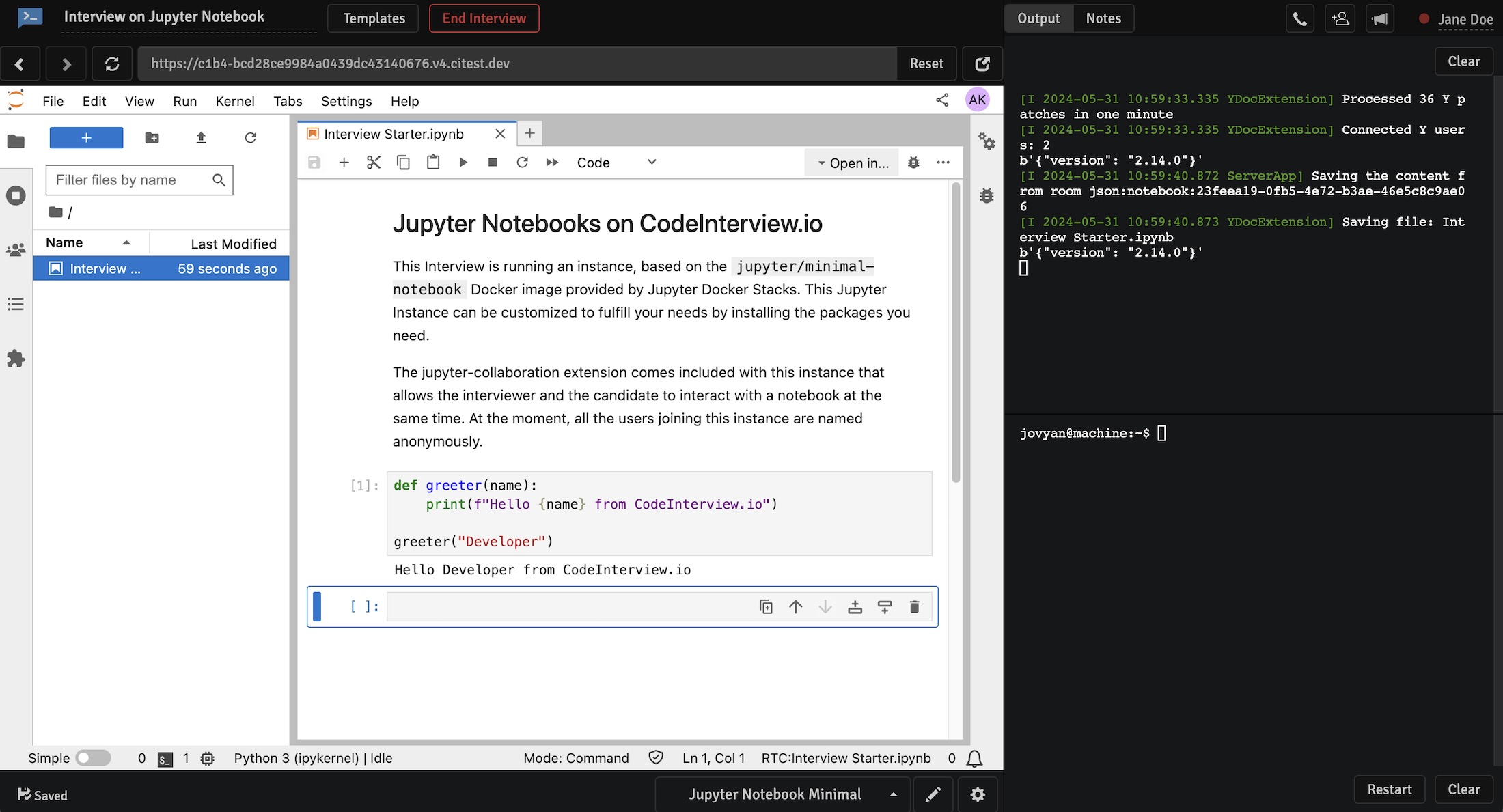Viewport: 1503px width, 812px height.
Task: Run the selected cell
Action: tap(463, 163)
